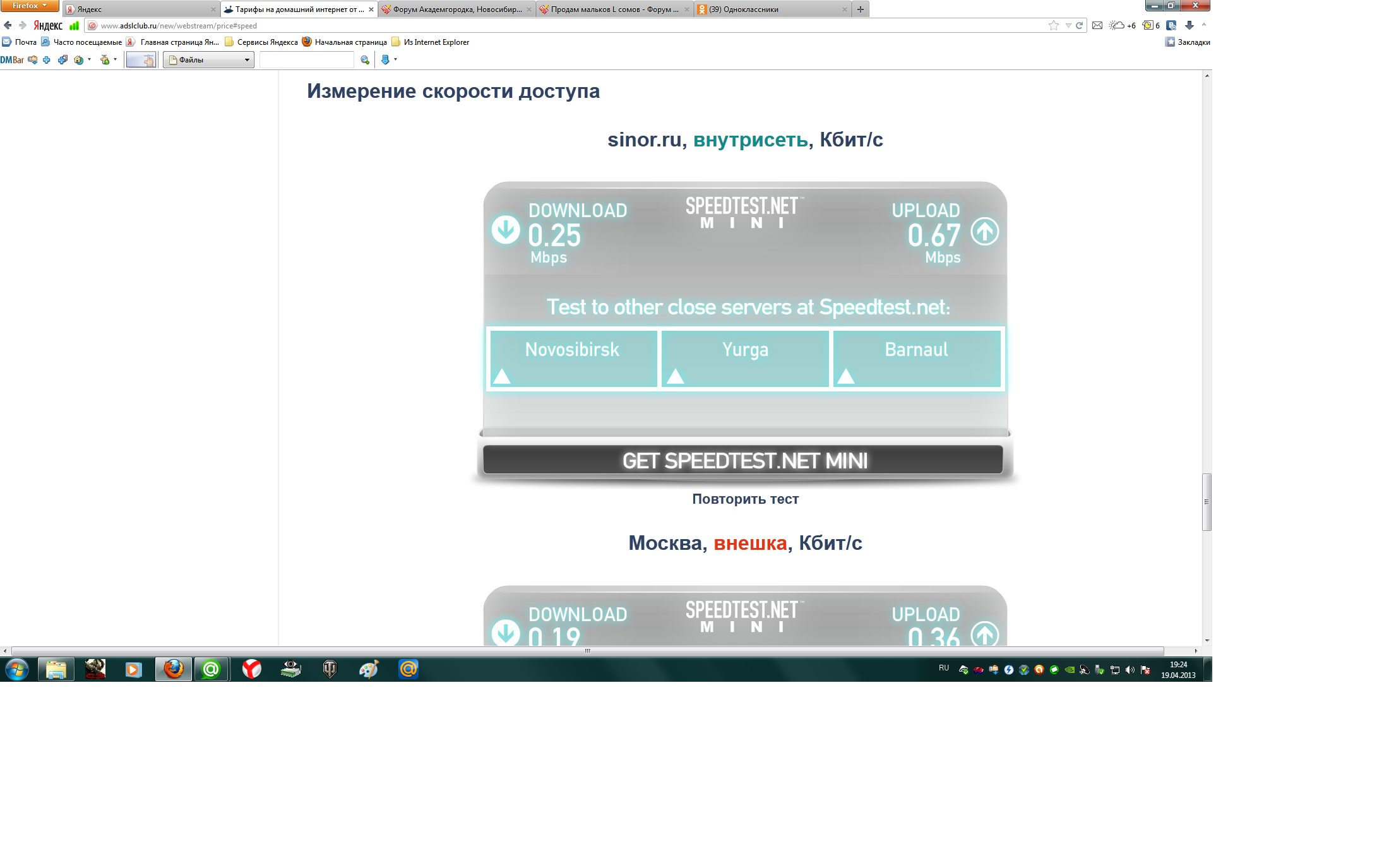1389x868 pixels.
Task: Click the DMBar blue plus icon
Action: tap(47, 60)
